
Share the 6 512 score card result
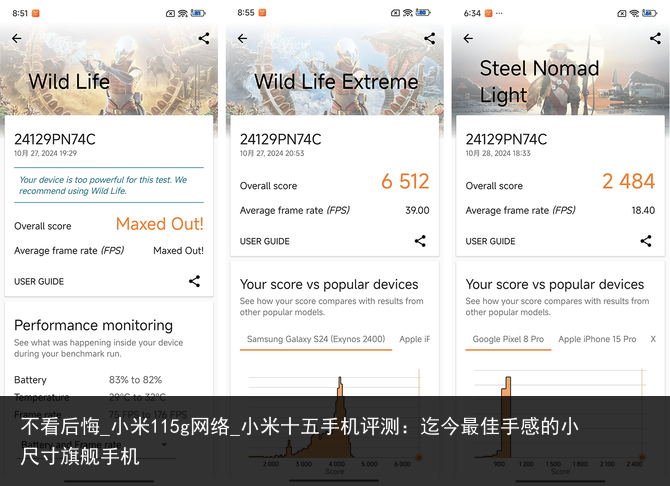pyautogui.click(x=420, y=241)
